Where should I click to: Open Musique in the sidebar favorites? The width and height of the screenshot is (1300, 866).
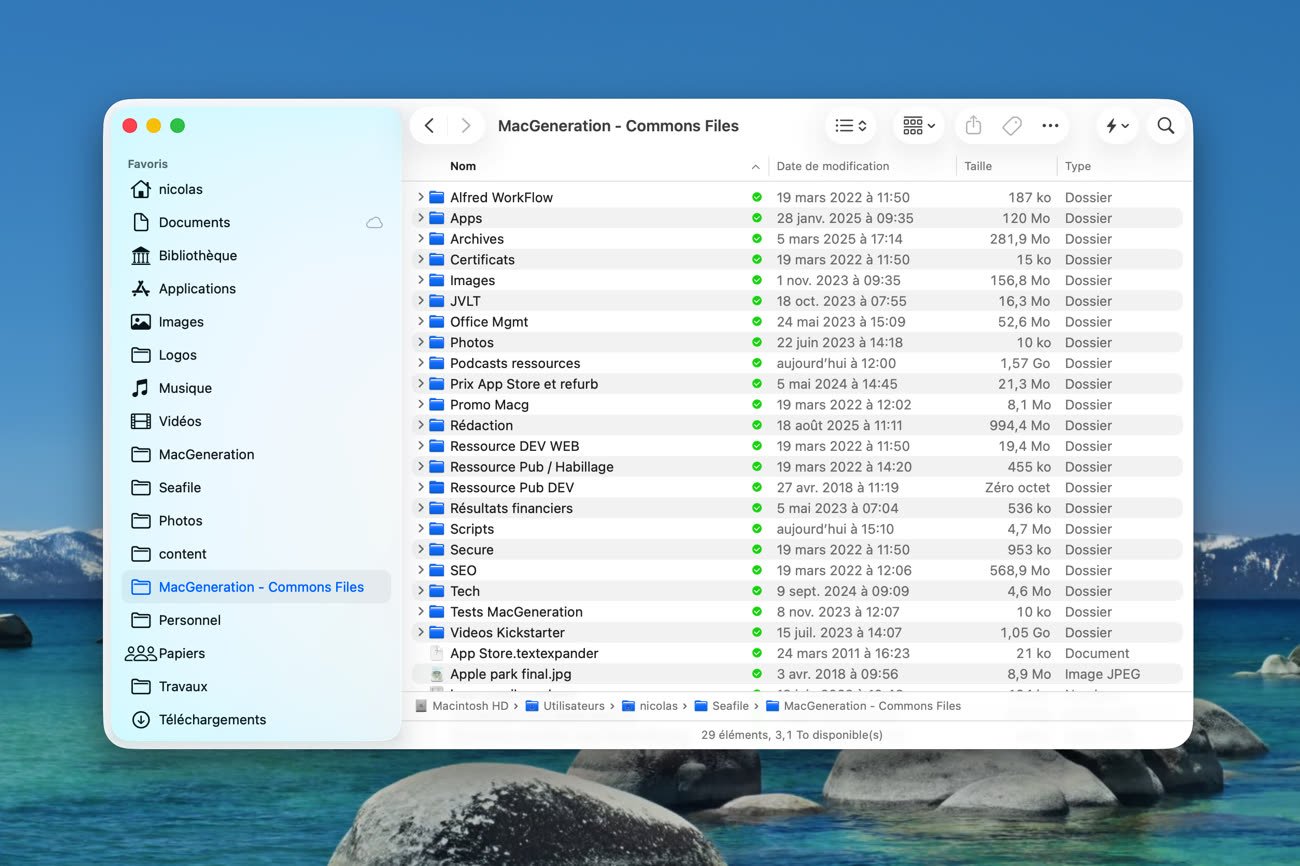[x=185, y=388]
